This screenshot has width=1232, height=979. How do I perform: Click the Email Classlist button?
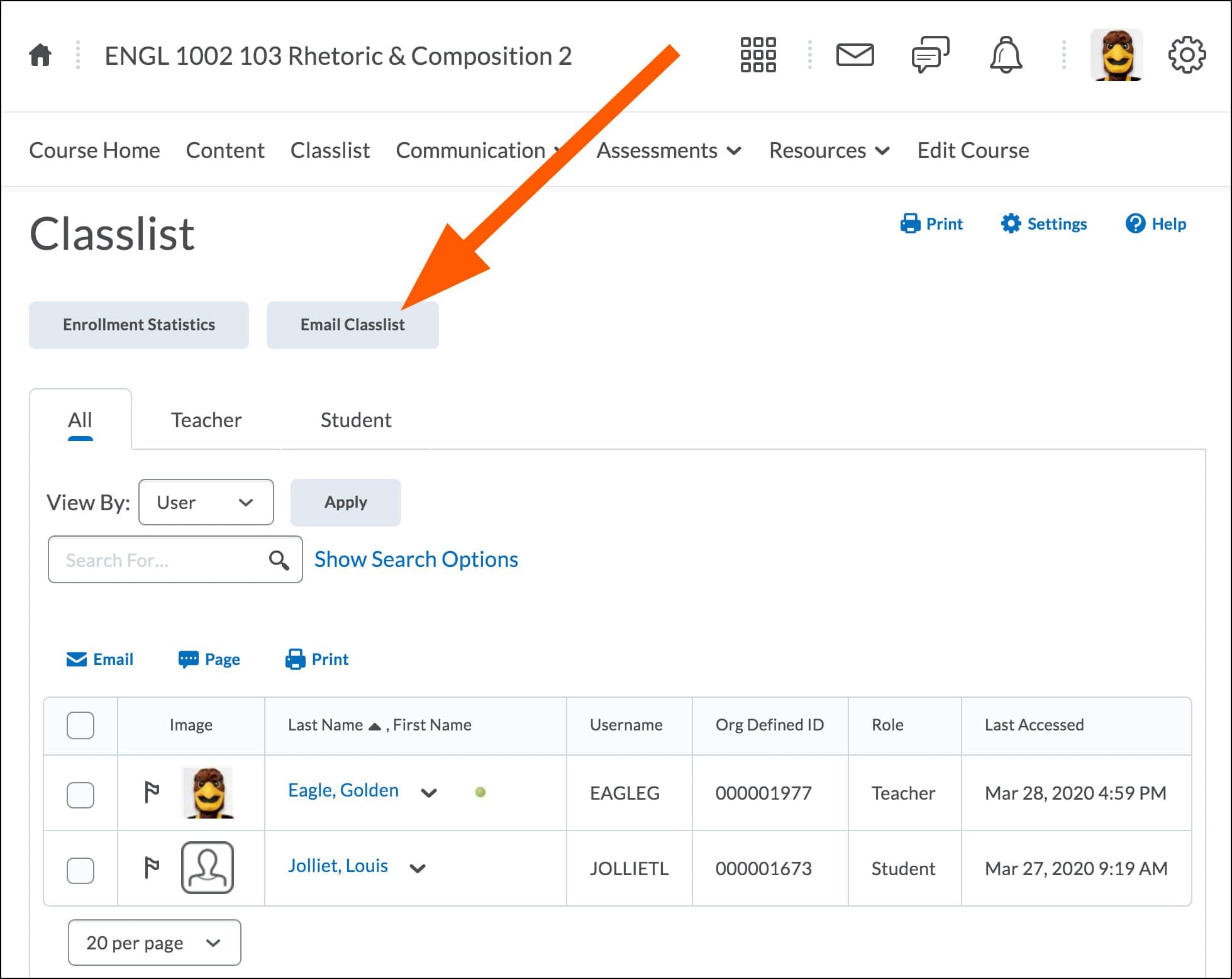point(352,325)
